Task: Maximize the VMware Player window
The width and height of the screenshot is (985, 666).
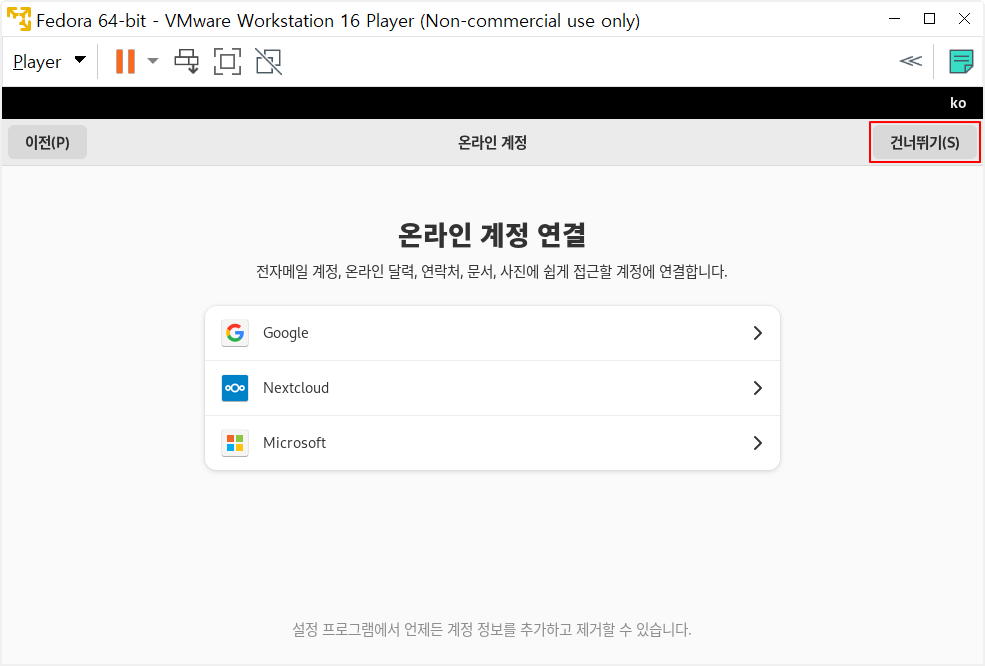Action: coord(930,19)
